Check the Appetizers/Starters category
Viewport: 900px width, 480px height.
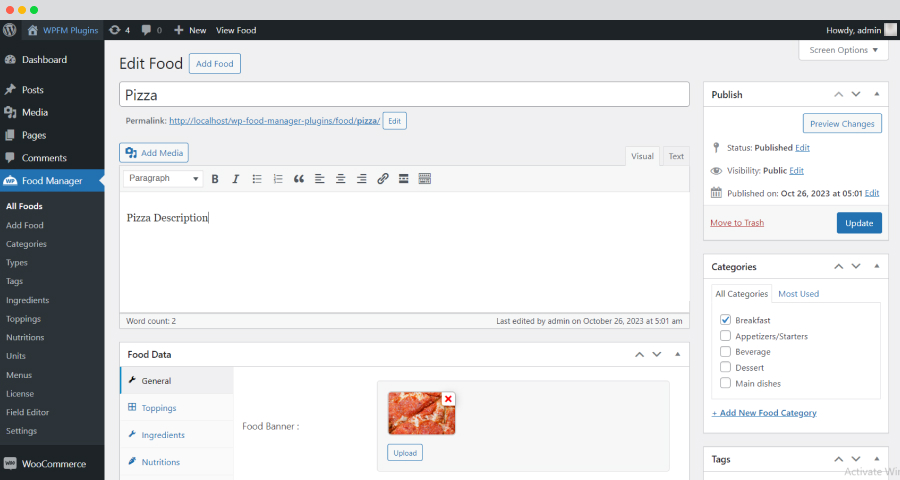(x=726, y=336)
